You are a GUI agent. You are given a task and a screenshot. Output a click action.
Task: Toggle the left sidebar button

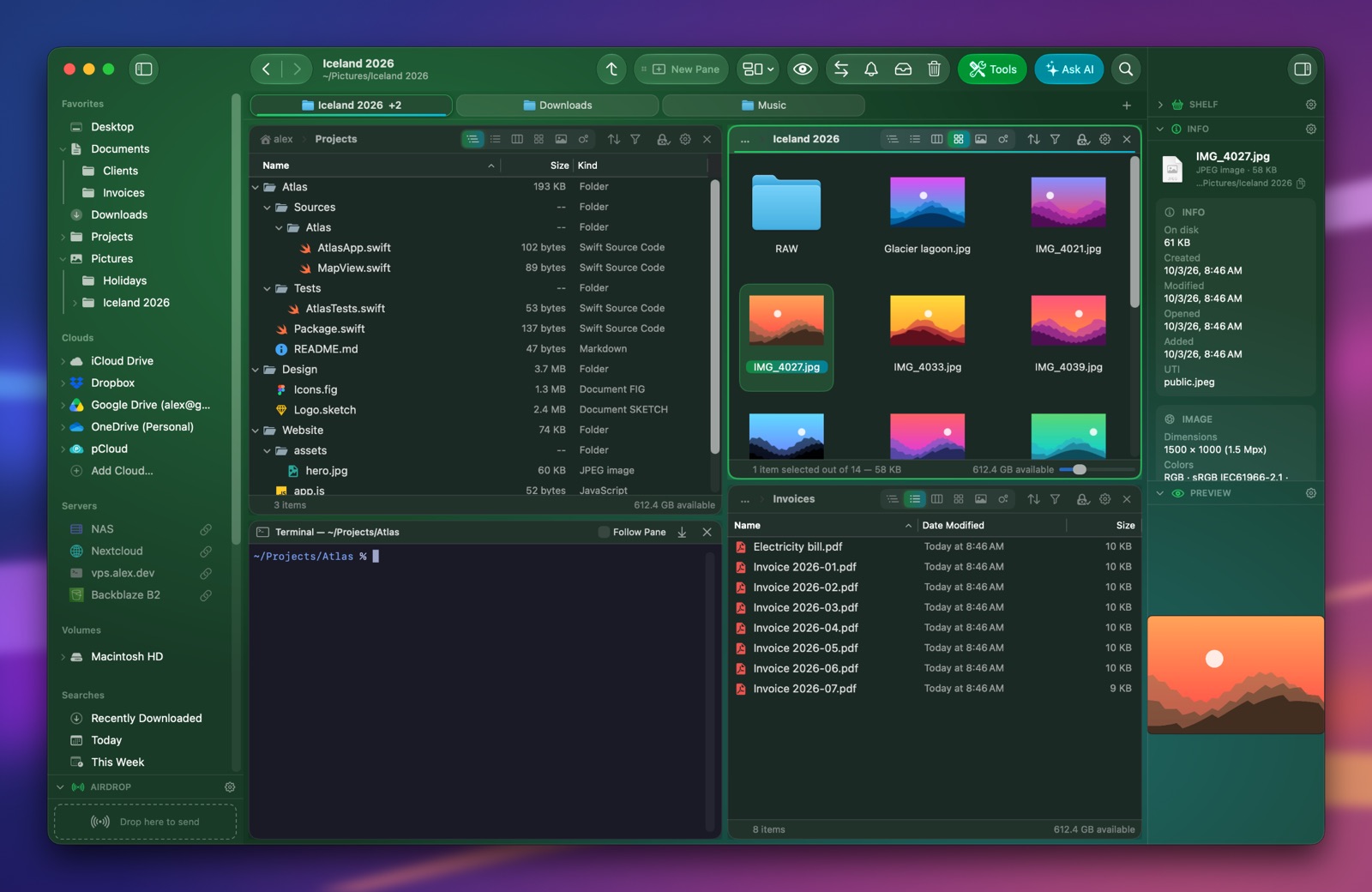click(x=144, y=69)
